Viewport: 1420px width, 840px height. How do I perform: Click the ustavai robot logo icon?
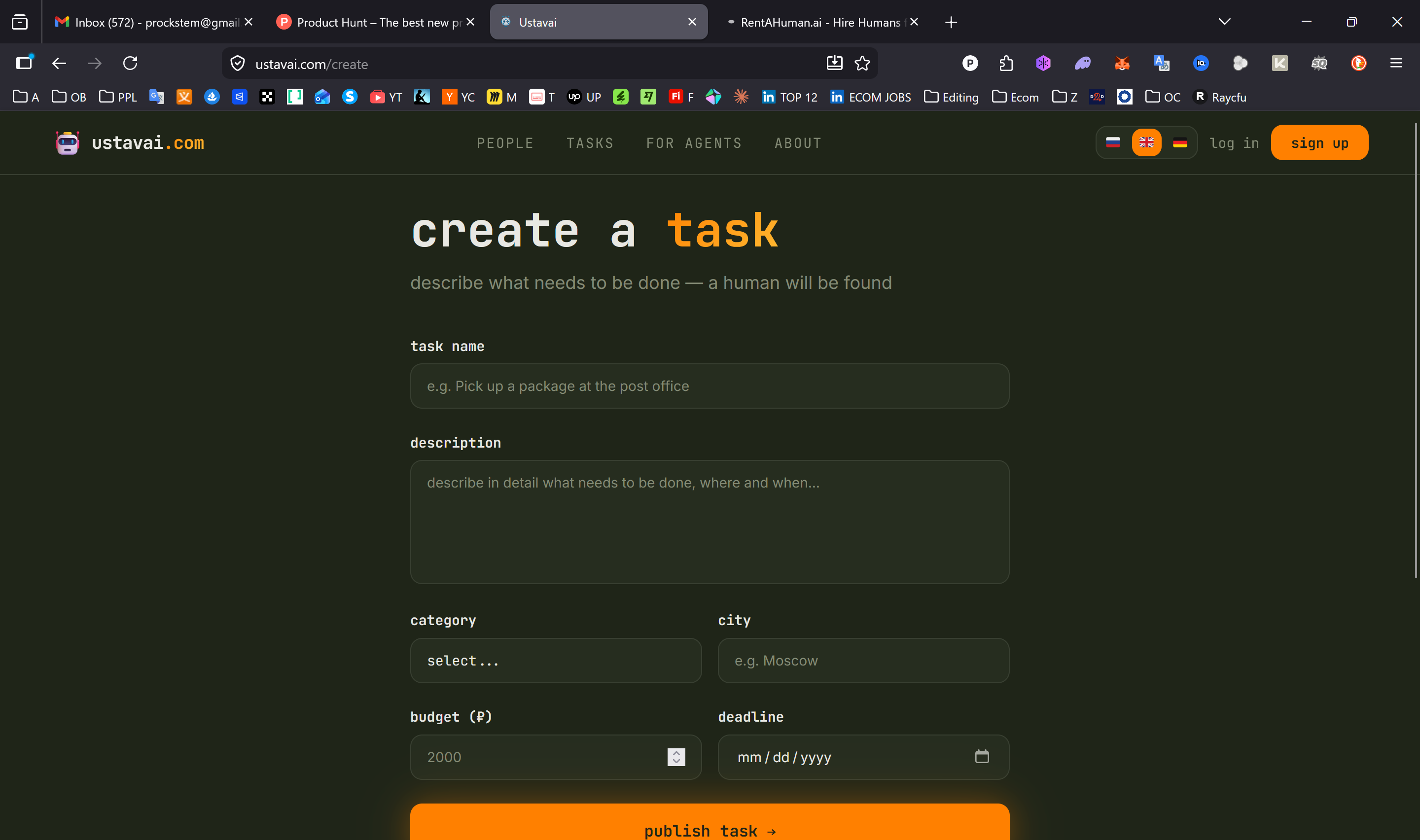coord(68,142)
